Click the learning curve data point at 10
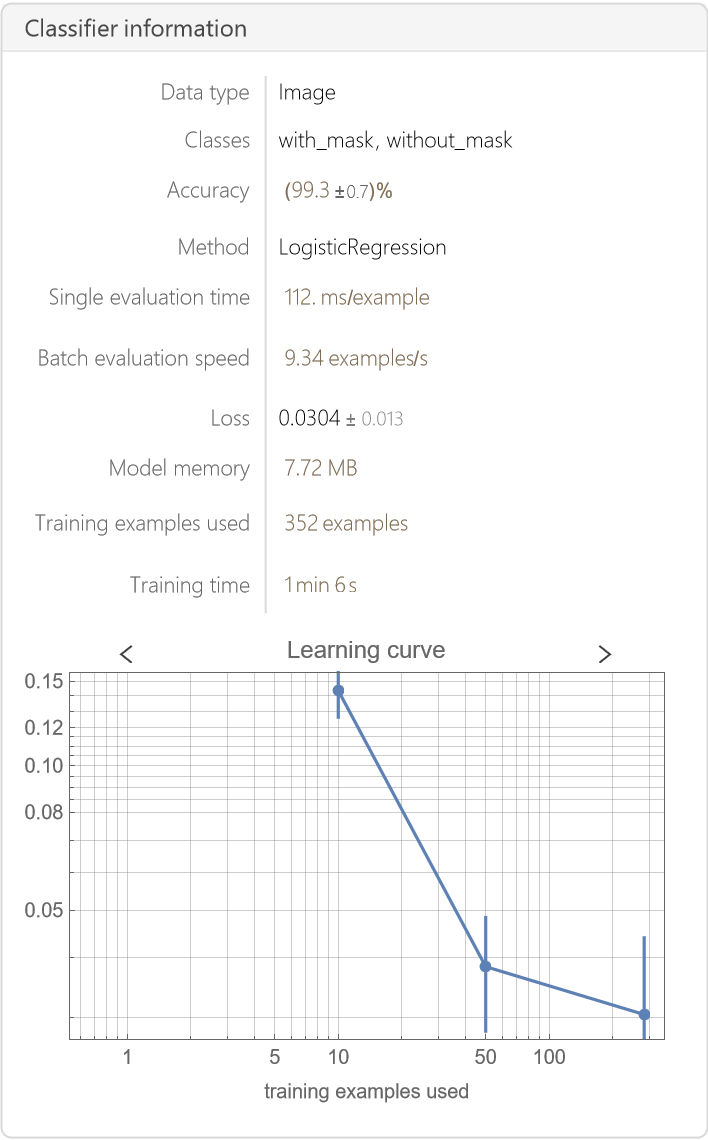708x1140 pixels. coord(338,690)
